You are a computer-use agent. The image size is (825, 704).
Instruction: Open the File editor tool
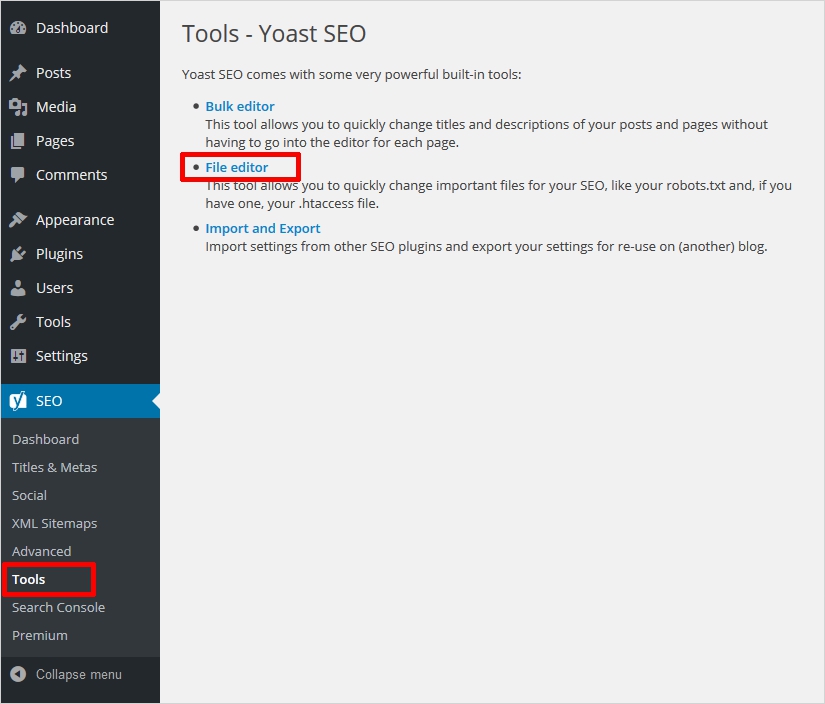[x=237, y=167]
